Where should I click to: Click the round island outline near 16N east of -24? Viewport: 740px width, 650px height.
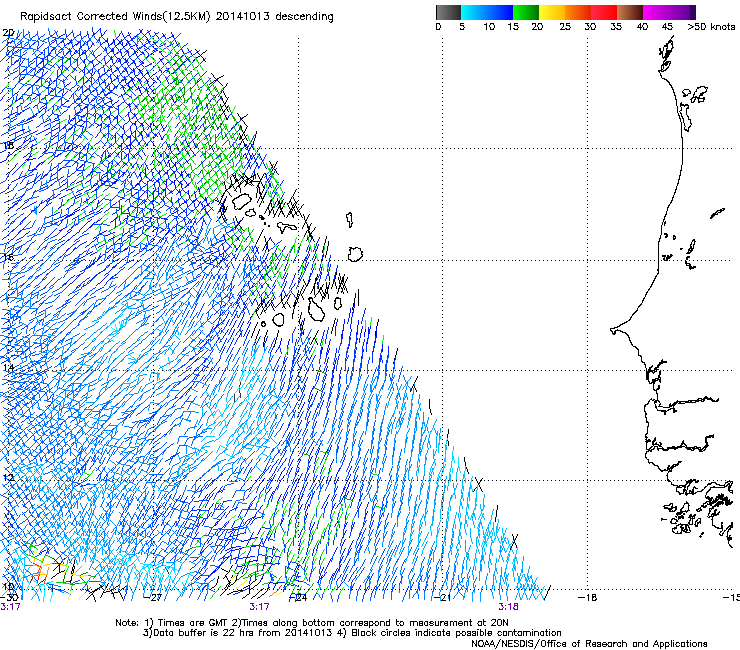click(355, 254)
